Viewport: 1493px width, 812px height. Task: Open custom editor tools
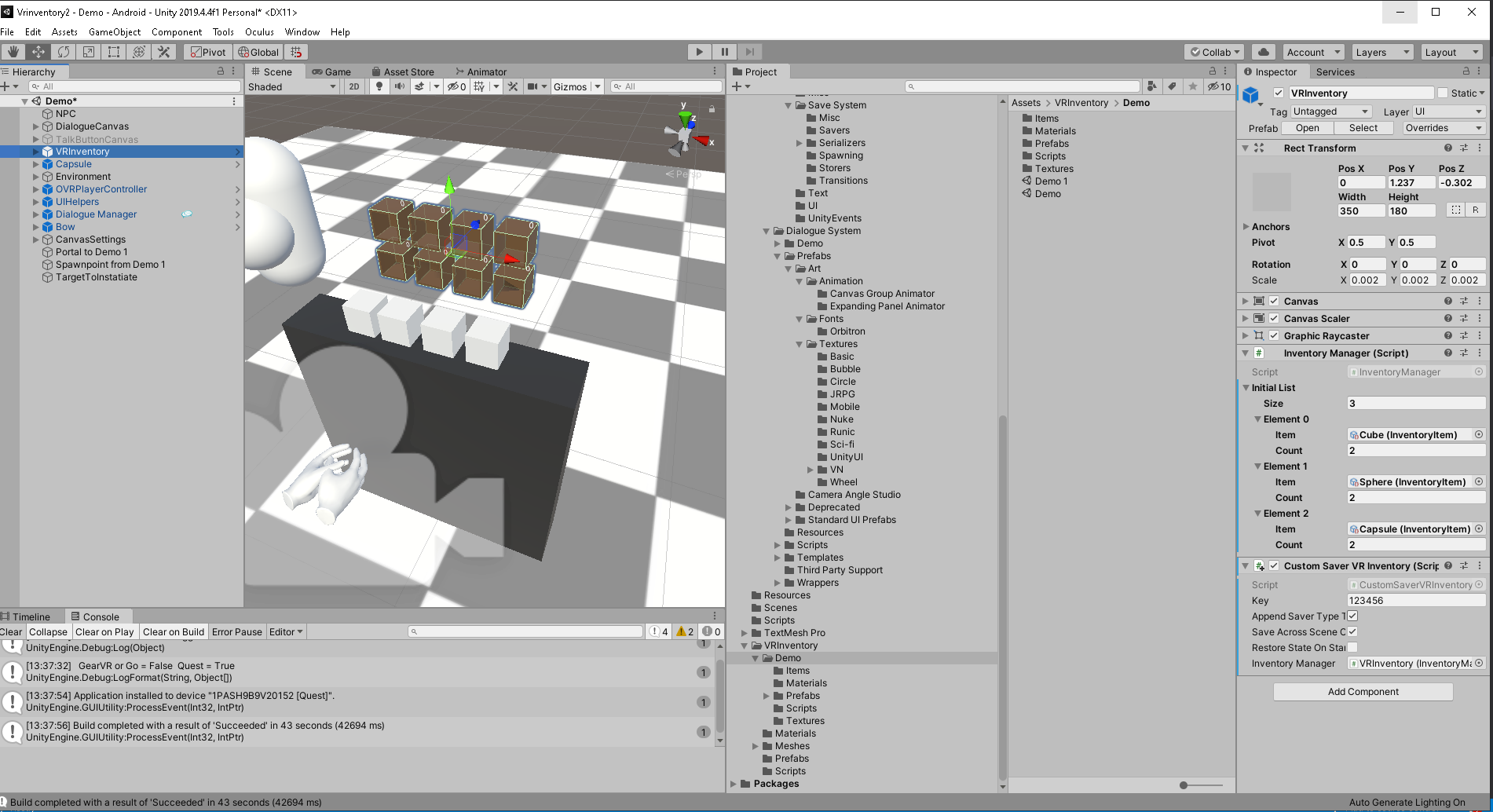point(163,52)
